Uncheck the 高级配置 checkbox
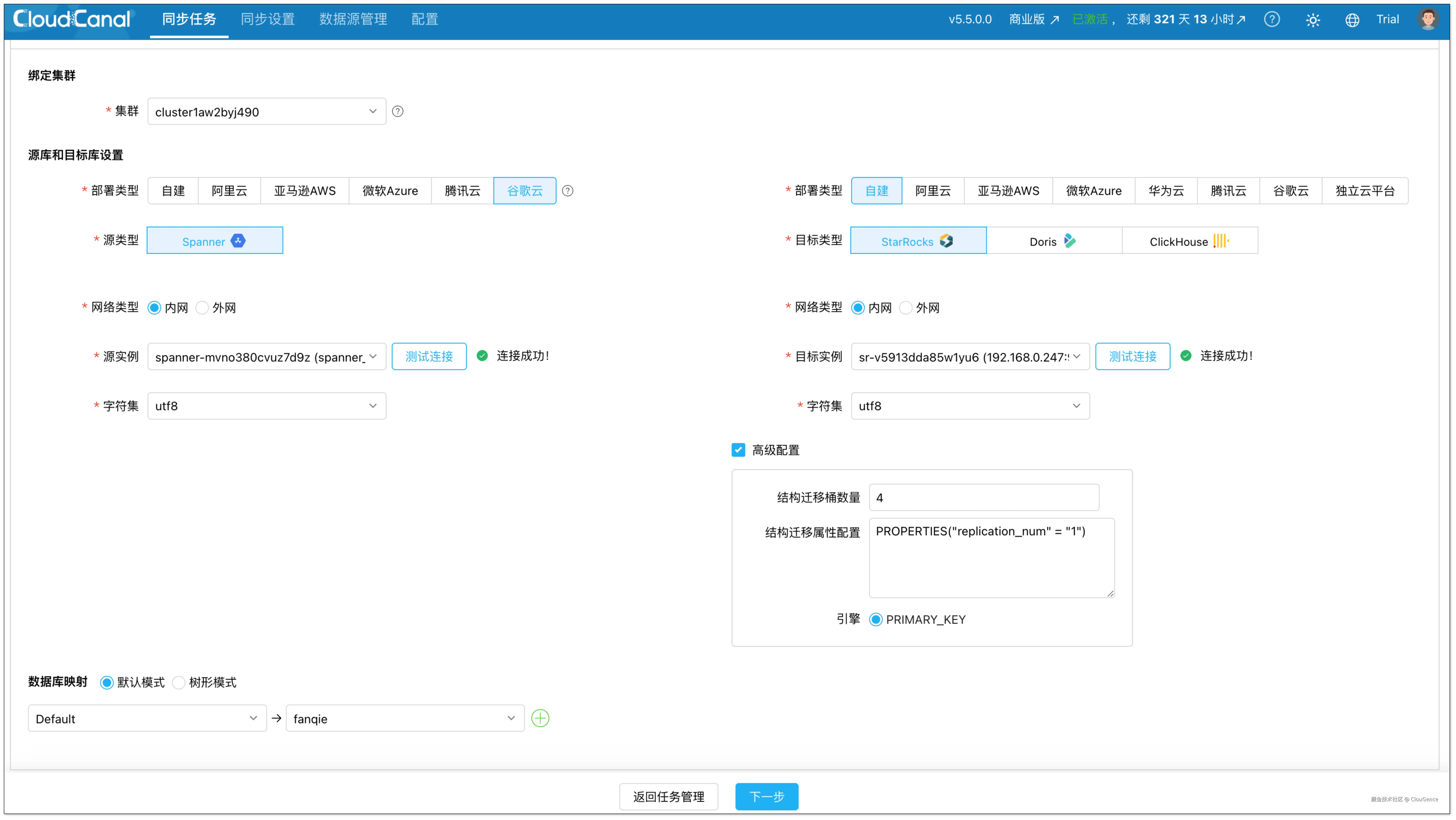 pos(738,450)
